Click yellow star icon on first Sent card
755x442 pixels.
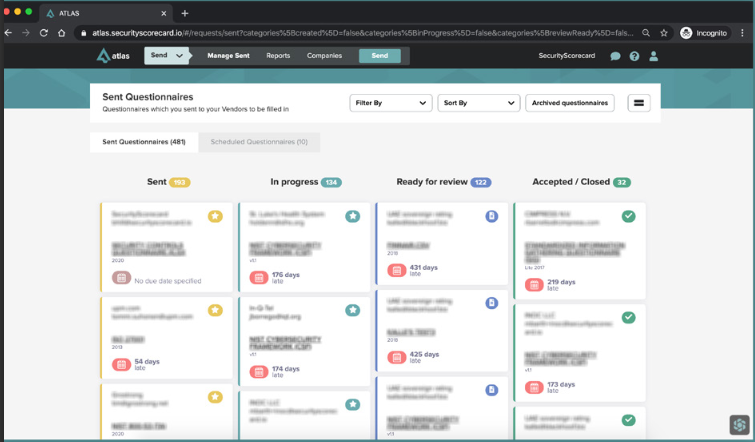tap(215, 216)
